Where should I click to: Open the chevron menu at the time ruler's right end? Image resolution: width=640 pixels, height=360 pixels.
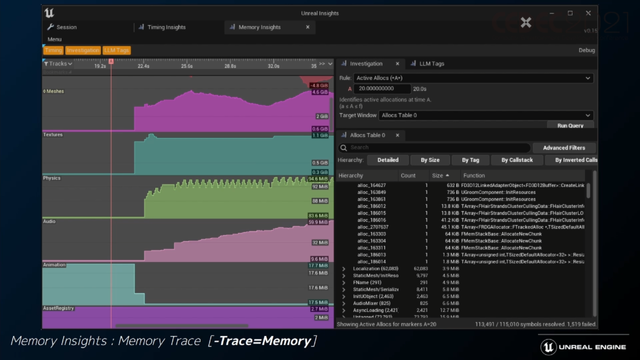pyautogui.click(x=330, y=64)
